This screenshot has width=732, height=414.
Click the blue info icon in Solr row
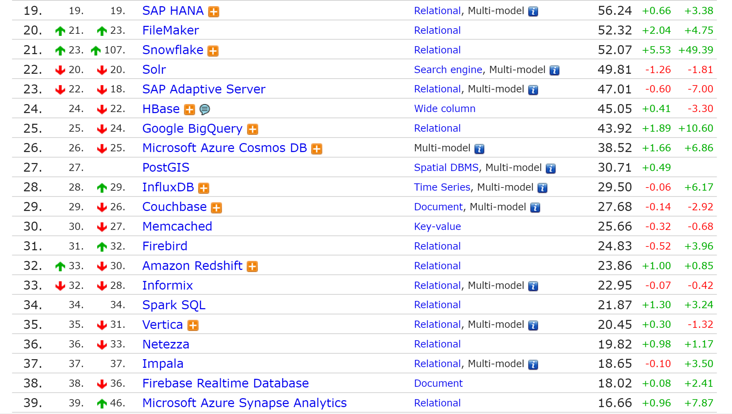[555, 70]
